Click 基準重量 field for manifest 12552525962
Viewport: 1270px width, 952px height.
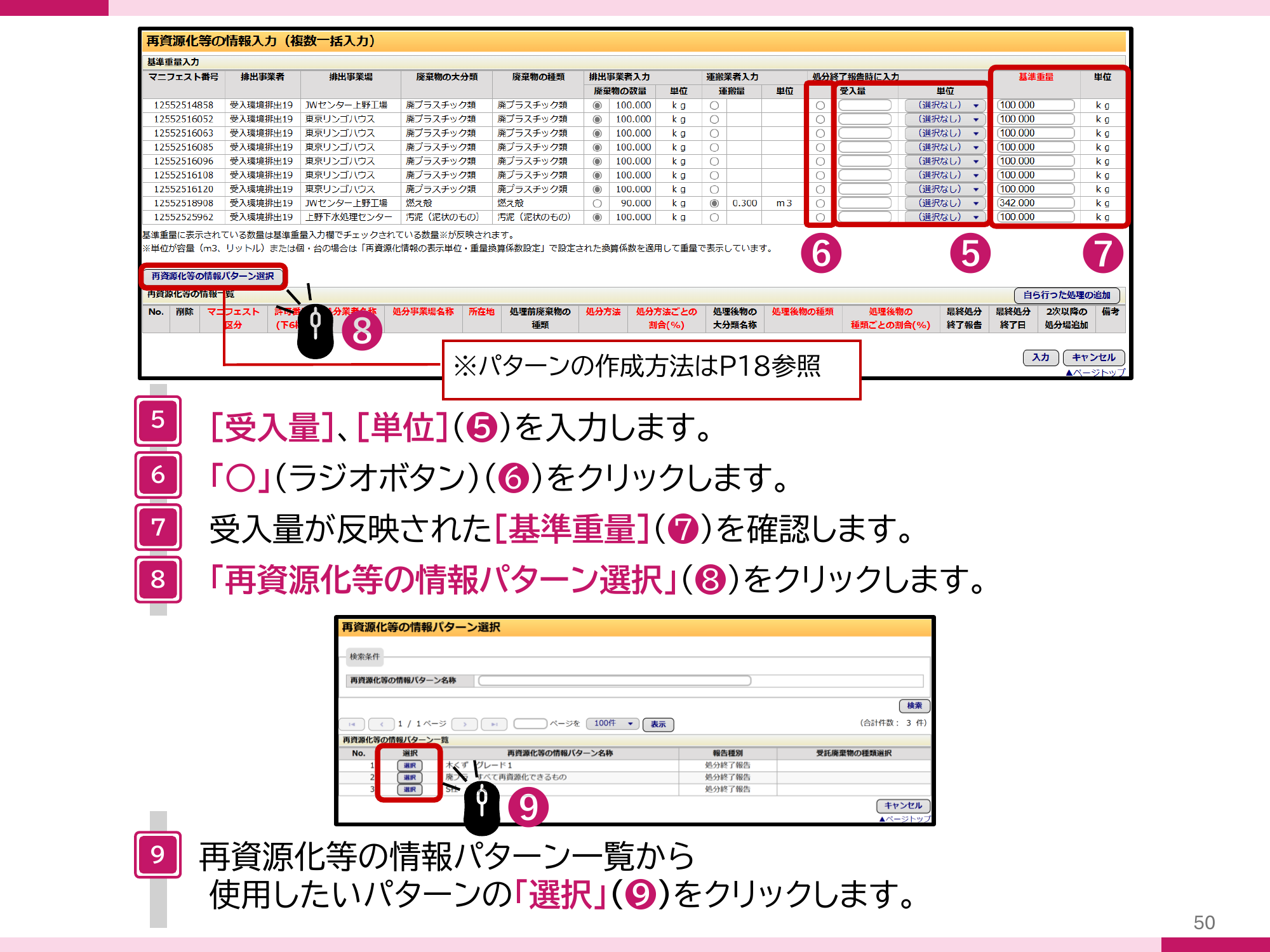click(1036, 217)
